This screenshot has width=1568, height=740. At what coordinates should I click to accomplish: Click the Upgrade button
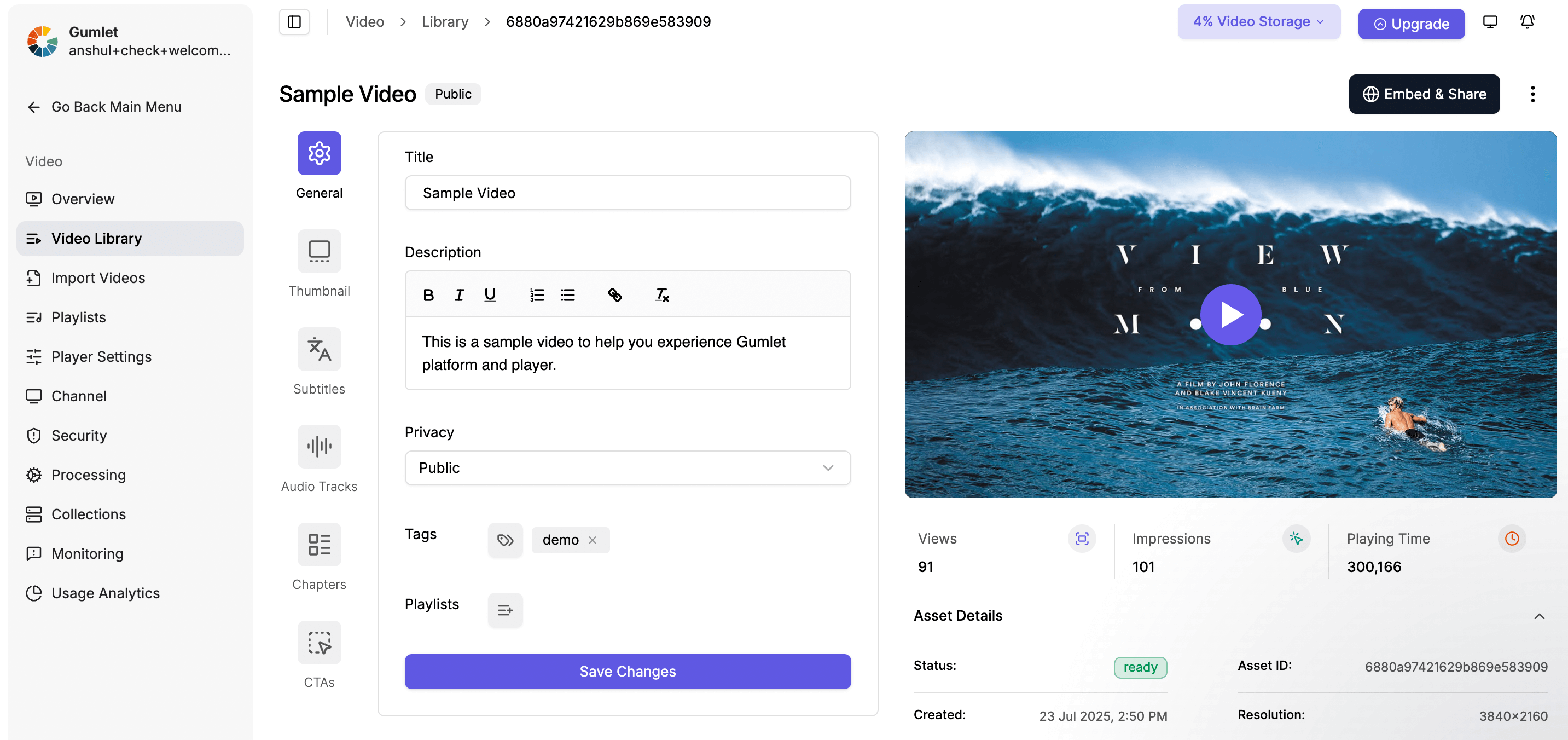[1411, 24]
